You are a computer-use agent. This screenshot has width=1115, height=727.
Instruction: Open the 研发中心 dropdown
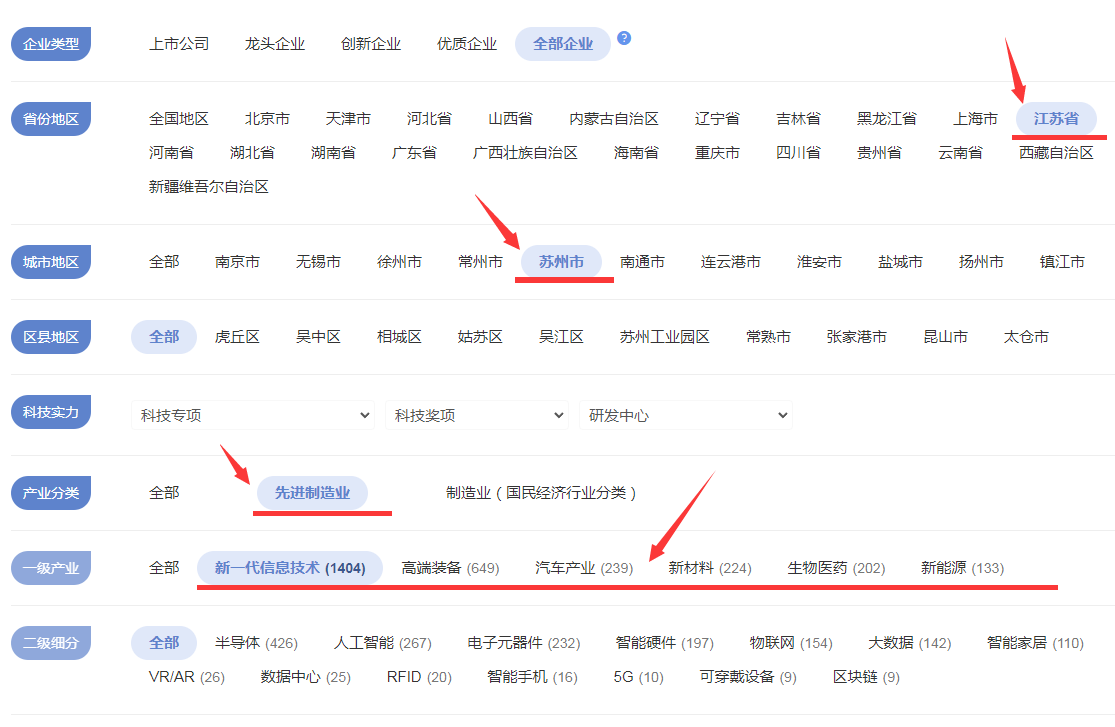pos(685,415)
